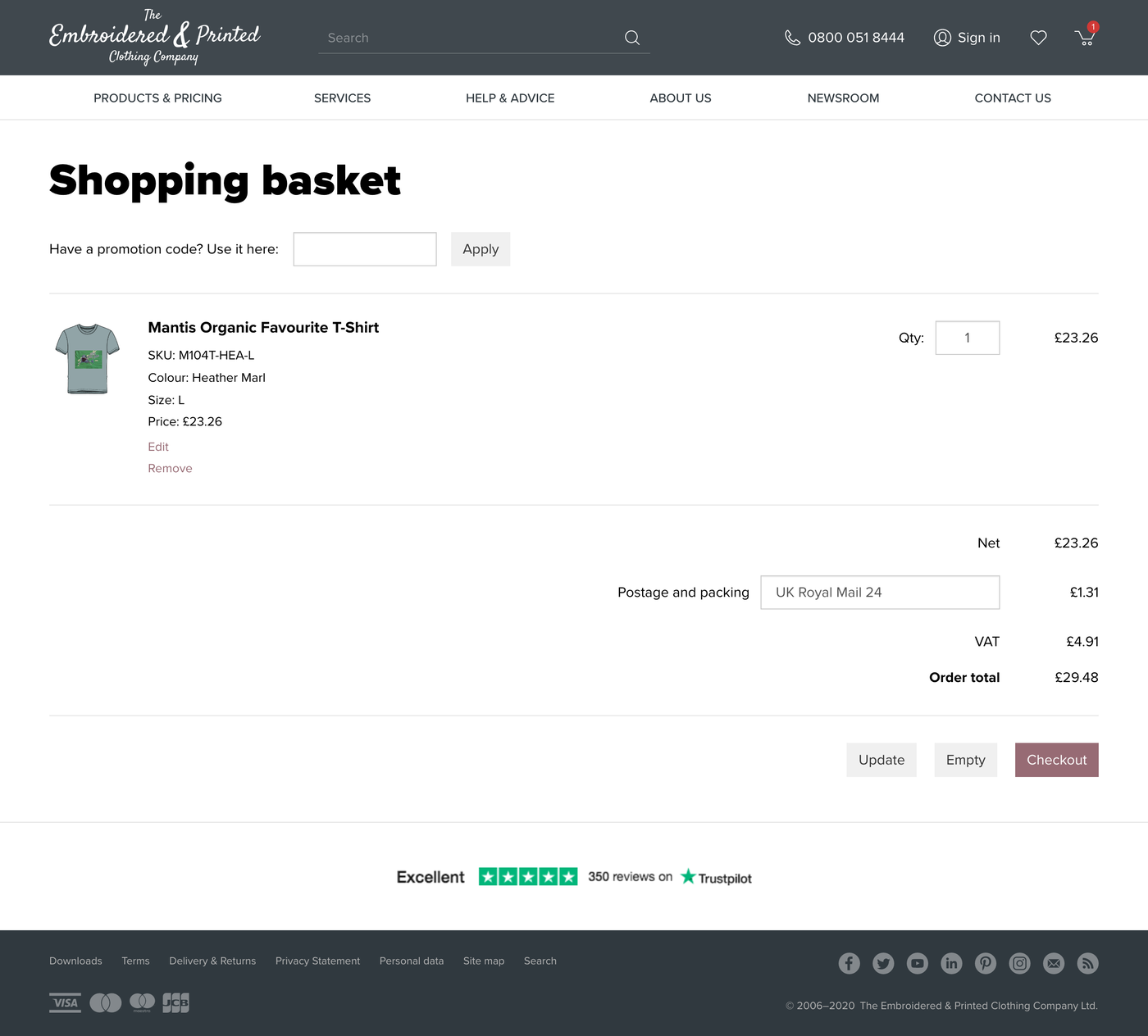Open Products & Pricing menu

click(x=157, y=98)
